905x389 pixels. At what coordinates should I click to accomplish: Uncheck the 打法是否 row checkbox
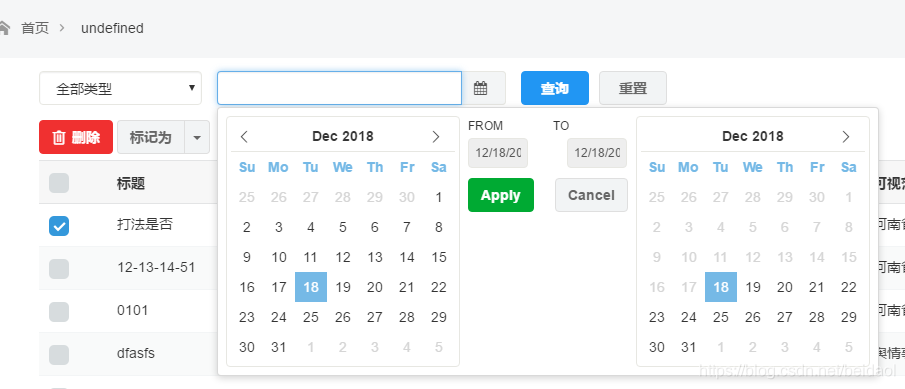(x=59, y=226)
